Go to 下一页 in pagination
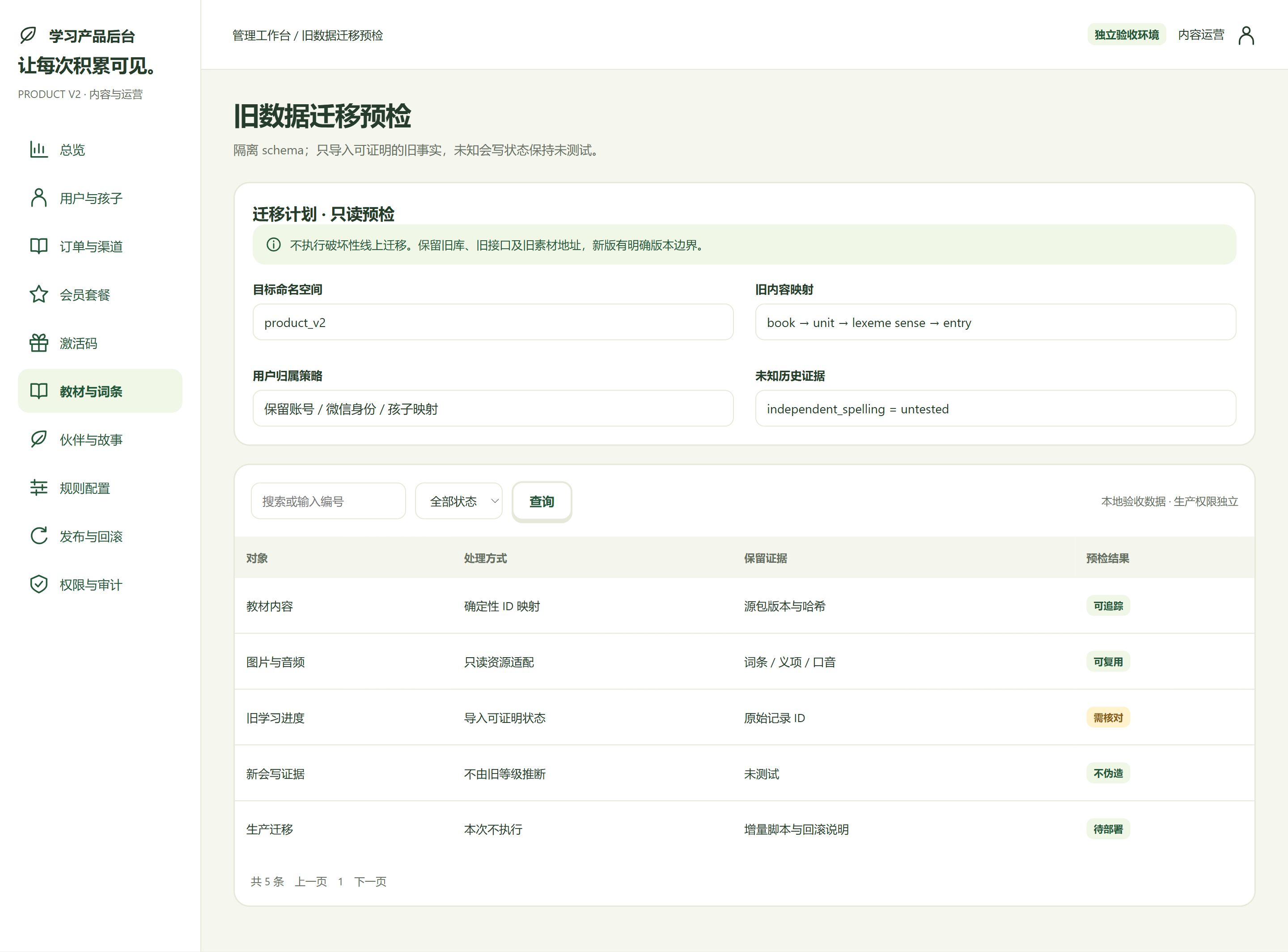Screen dimensions: 1288x952 point(370,881)
